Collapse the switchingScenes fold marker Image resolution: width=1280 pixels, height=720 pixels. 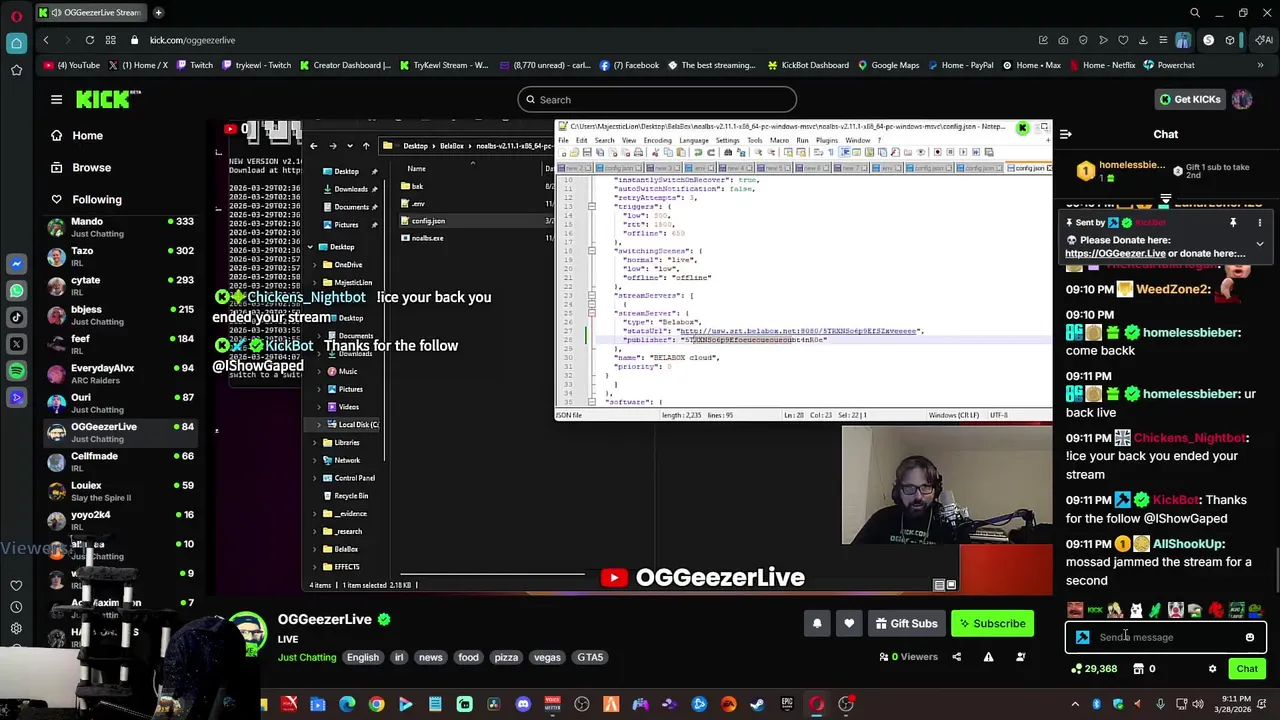coord(591,251)
